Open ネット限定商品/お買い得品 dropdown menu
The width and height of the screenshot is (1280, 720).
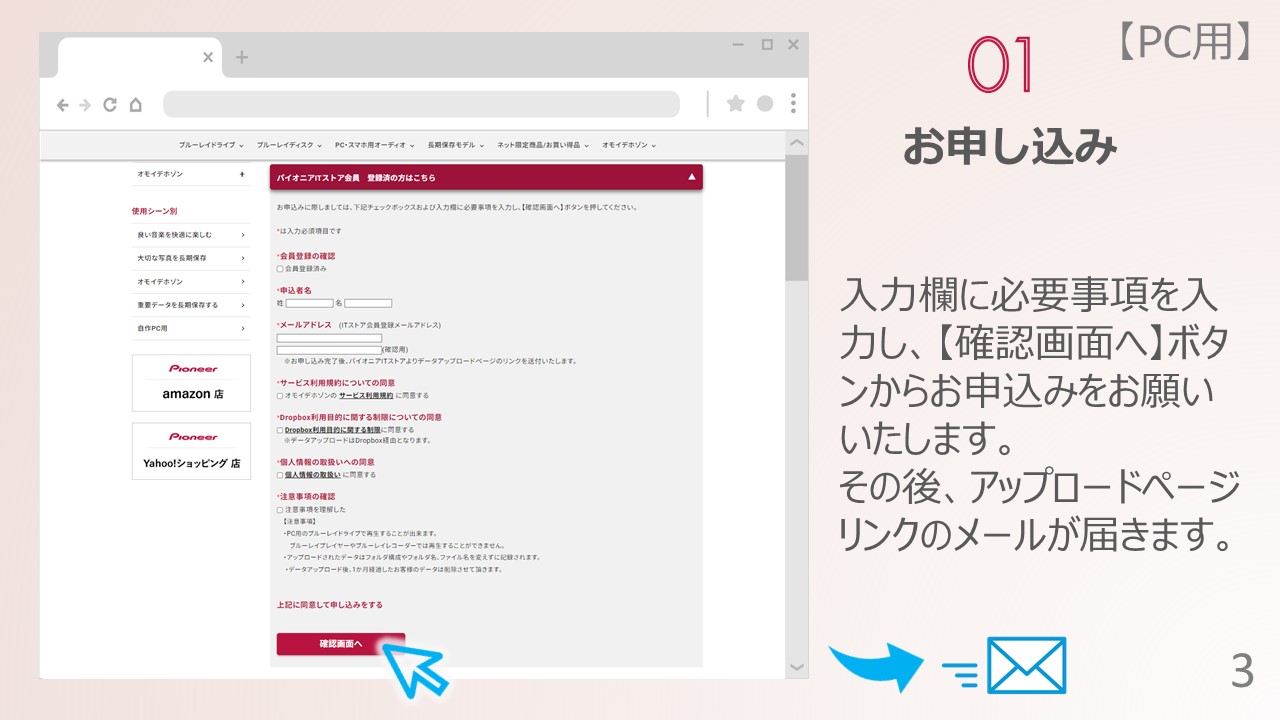pyautogui.click(x=543, y=145)
